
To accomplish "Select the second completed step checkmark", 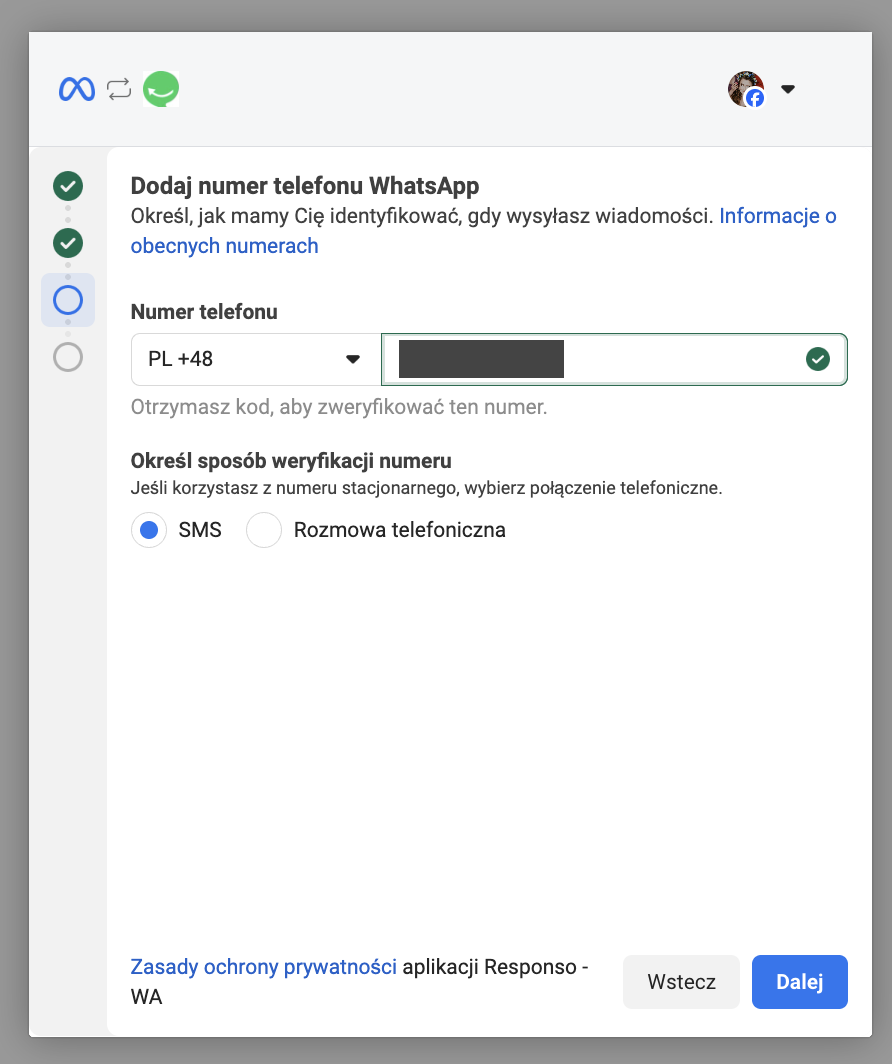I will point(68,242).
